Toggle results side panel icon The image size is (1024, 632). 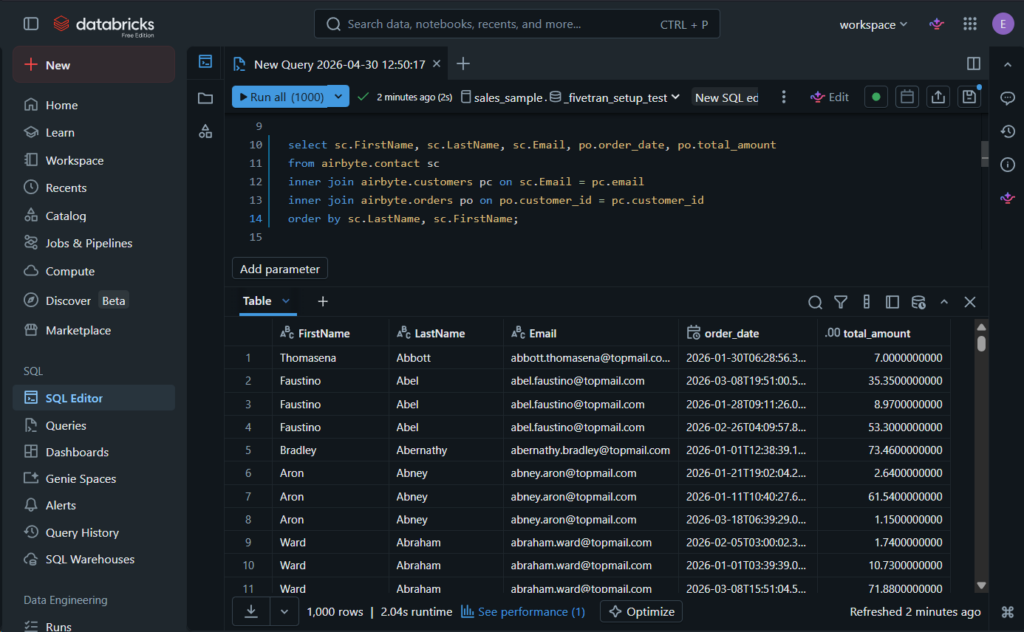pos(892,302)
